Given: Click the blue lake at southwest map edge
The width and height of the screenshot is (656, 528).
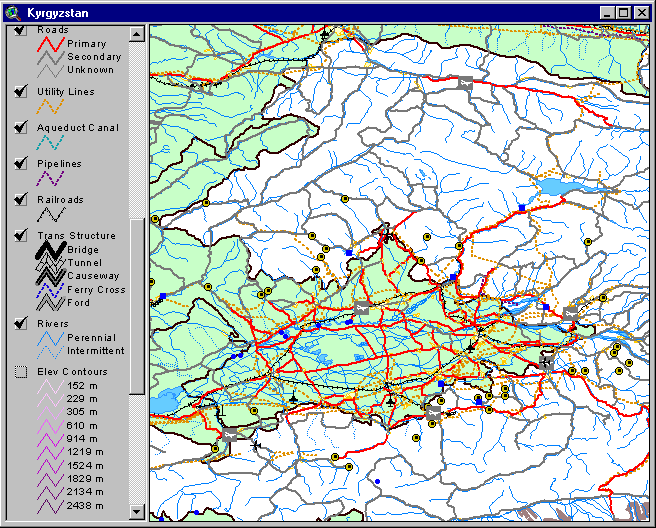Looking at the screenshot, I should click(166, 400).
